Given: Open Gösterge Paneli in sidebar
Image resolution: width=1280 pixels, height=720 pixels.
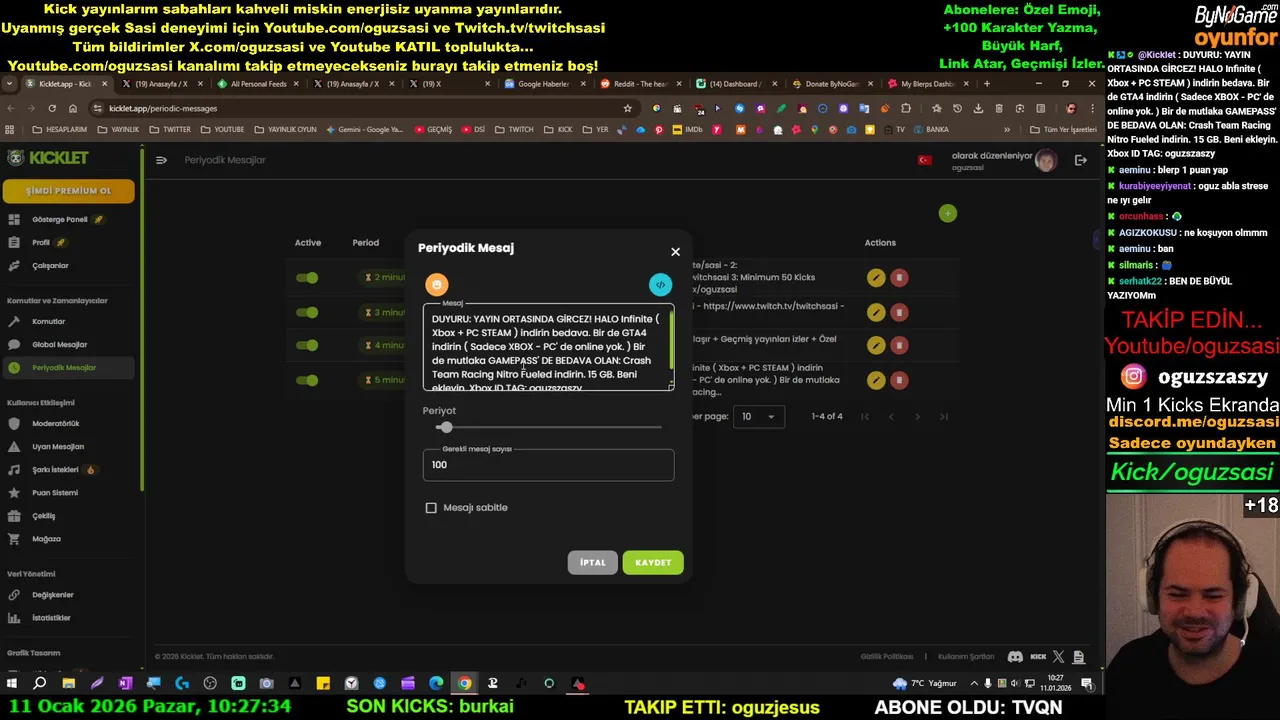Looking at the screenshot, I should [68, 219].
